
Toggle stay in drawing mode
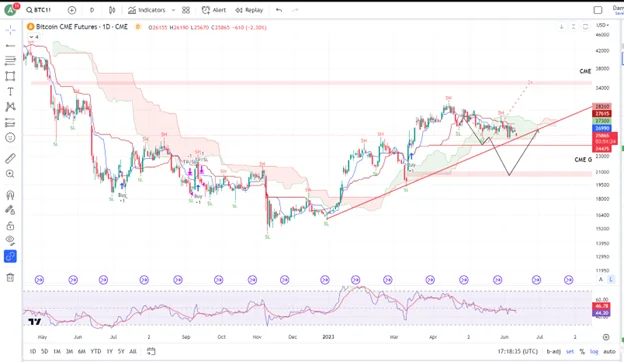click(10, 210)
